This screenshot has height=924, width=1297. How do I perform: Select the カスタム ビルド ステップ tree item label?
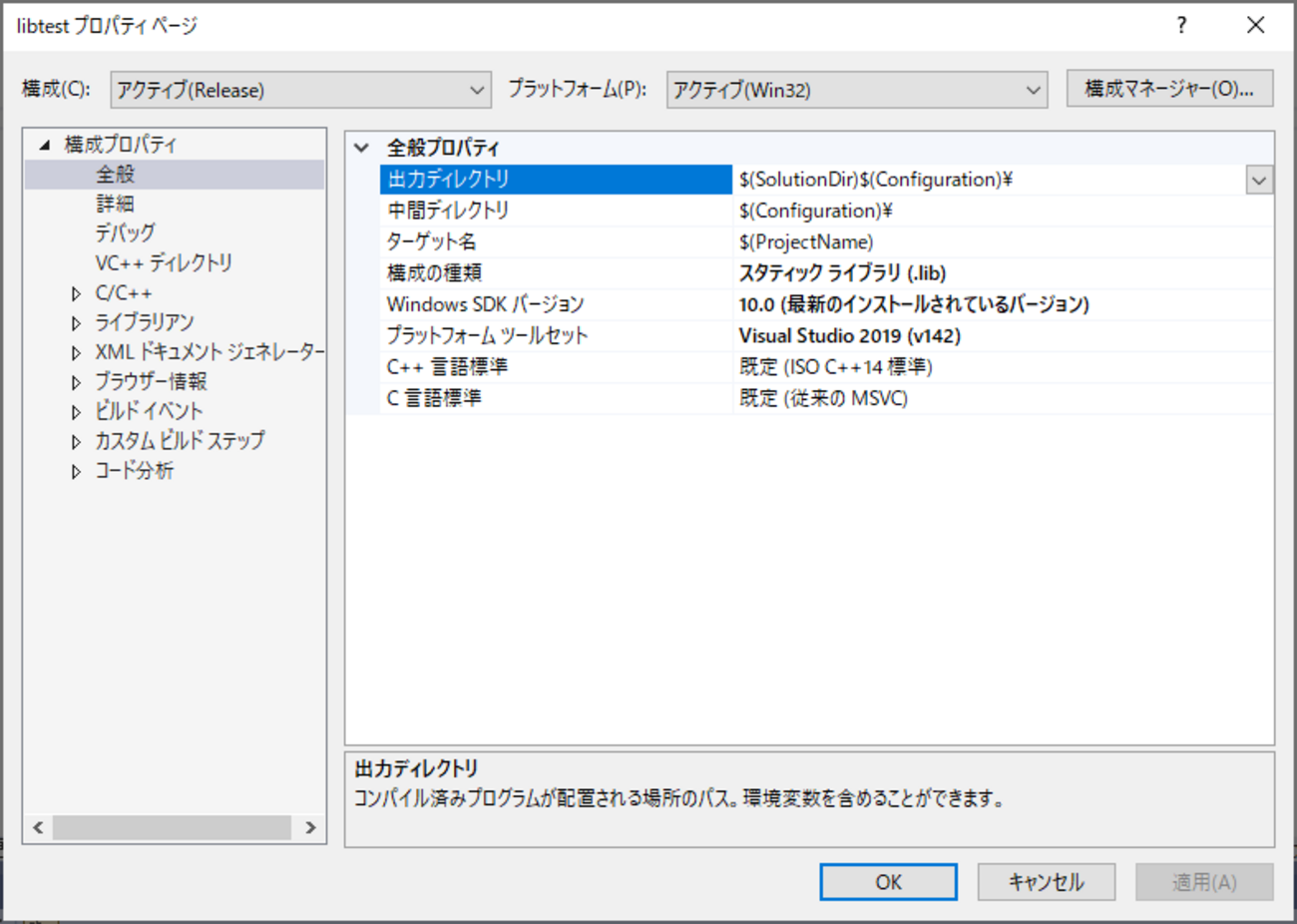tap(180, 440)
